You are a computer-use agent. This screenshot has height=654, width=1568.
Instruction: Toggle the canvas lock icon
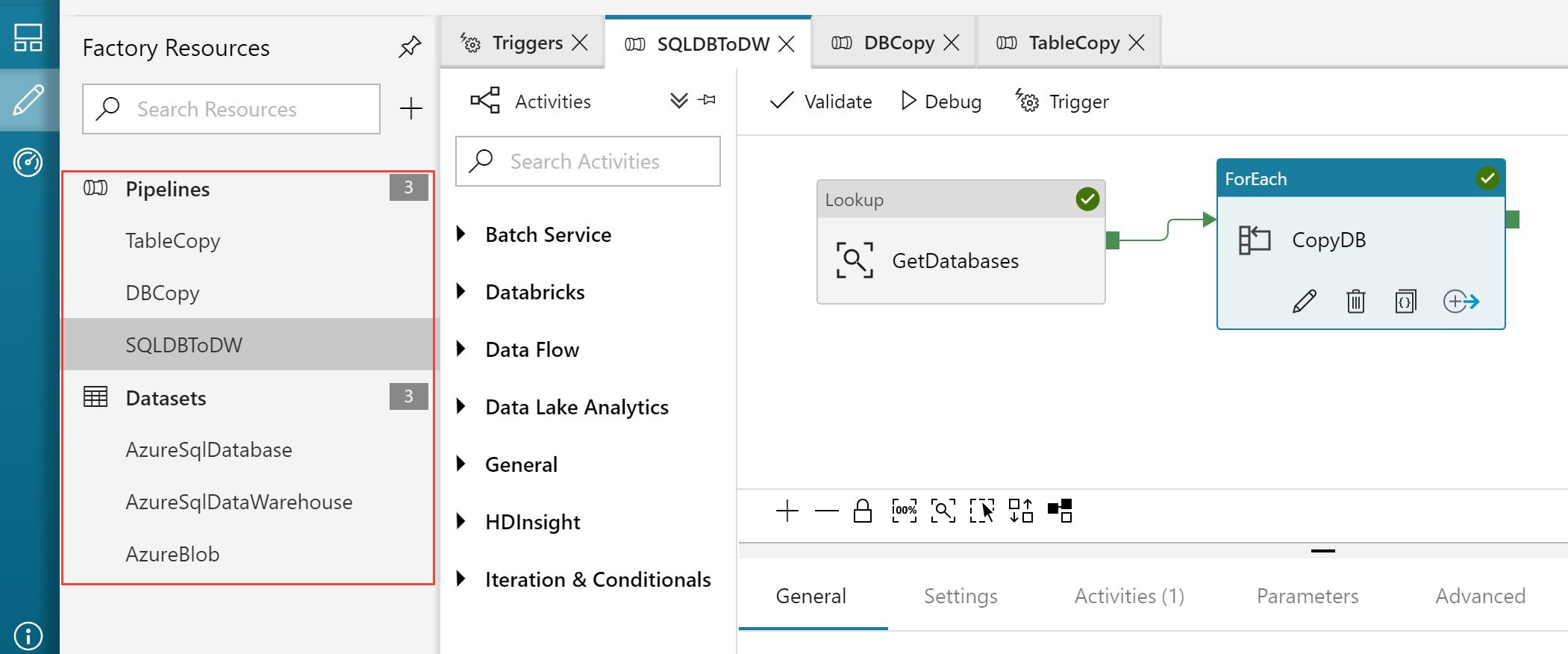(x=863, y=511)
